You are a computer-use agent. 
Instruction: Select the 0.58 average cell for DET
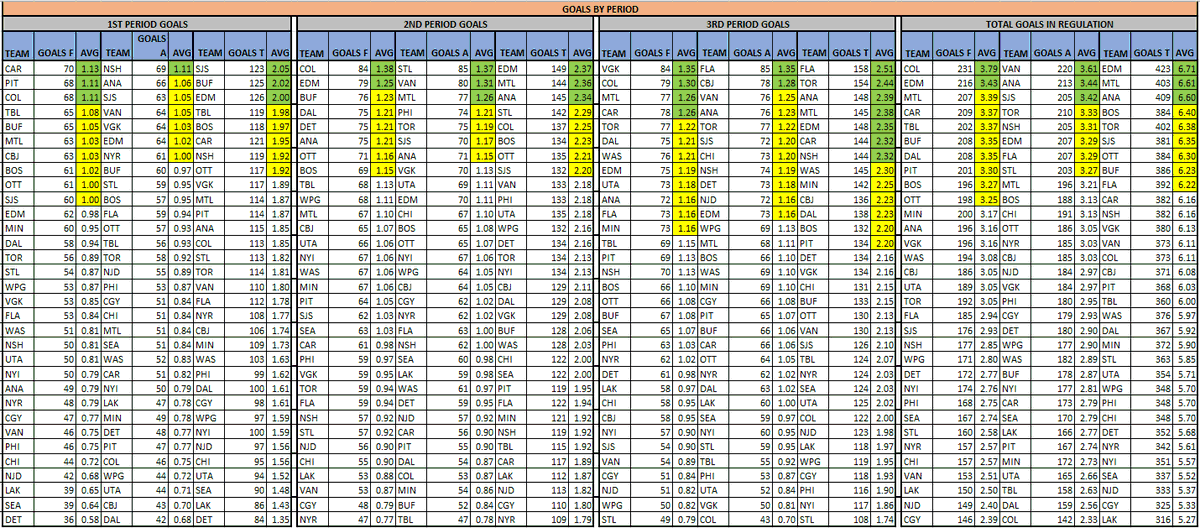(x=89, y=520)
